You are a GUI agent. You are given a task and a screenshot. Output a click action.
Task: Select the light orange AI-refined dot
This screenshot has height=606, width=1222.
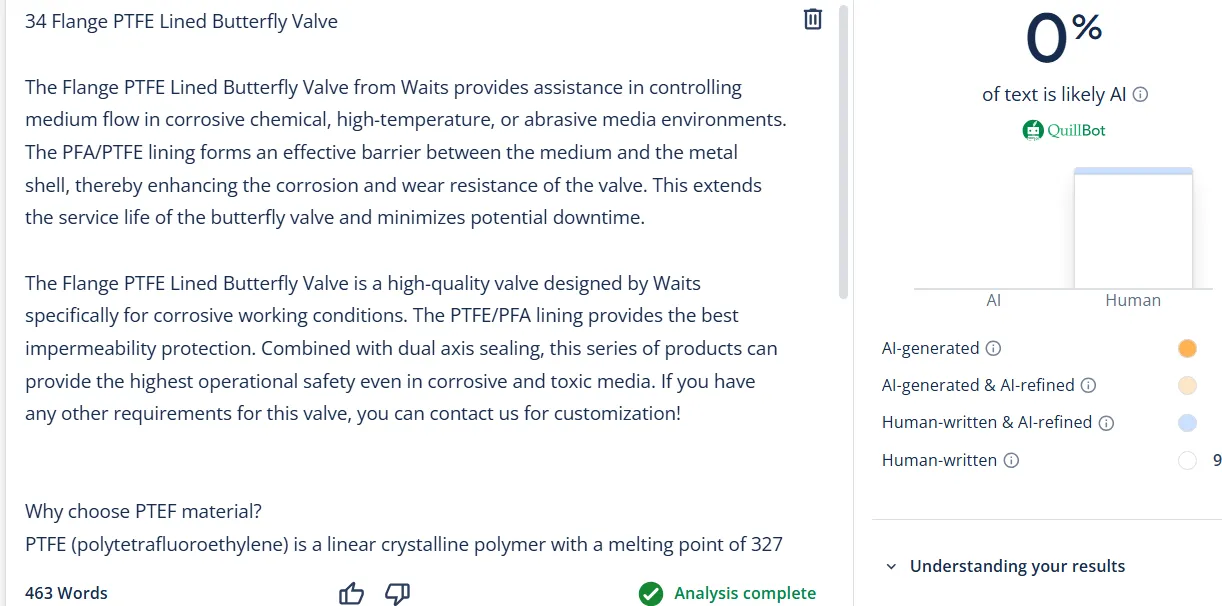pyautogui.click(x=1187, y=386)
